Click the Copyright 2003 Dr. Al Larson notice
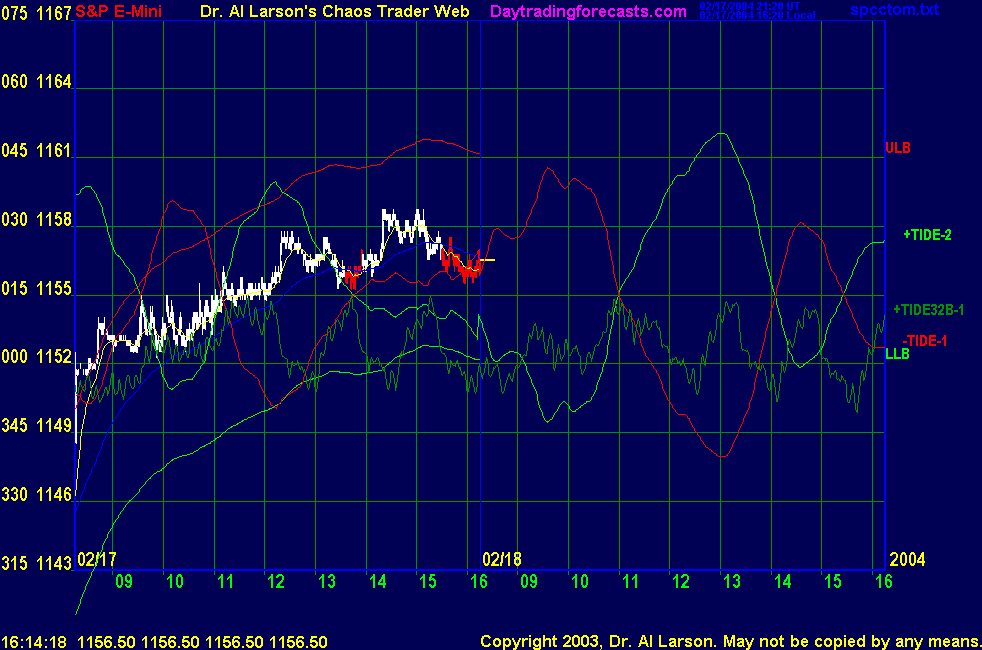The image size is (982, 650). [x=729, y=641]
